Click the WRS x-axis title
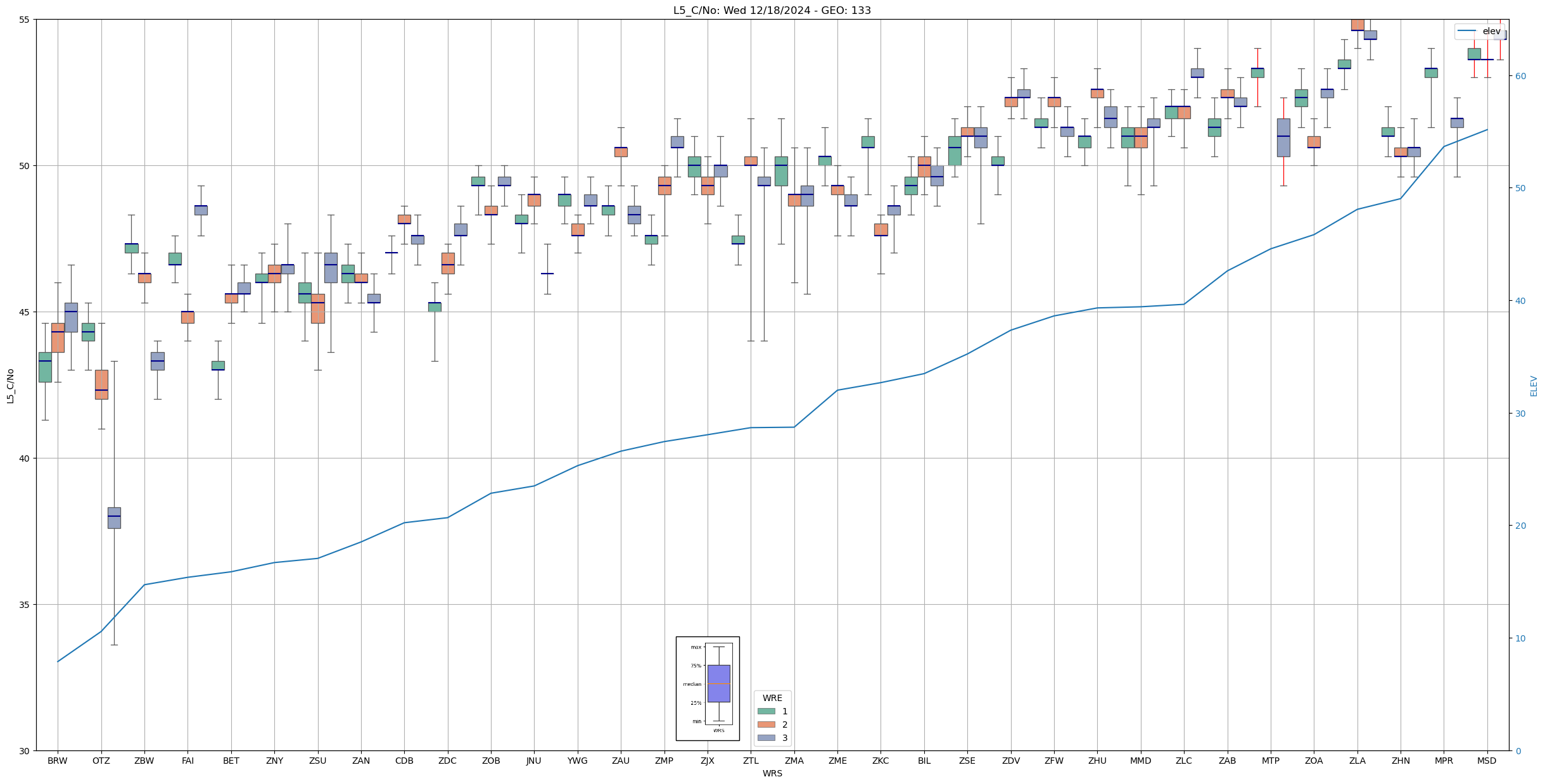 click(772, 773)
